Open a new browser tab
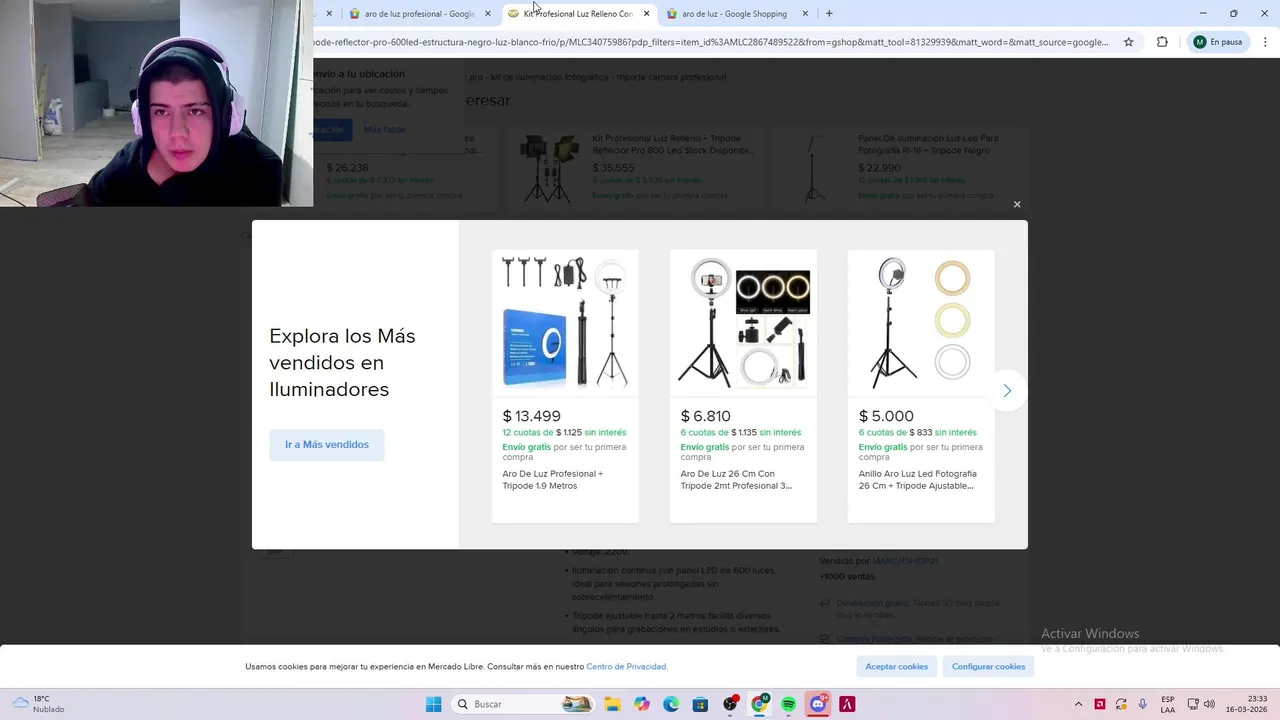 pyautogui.click(x=829, y=14)
